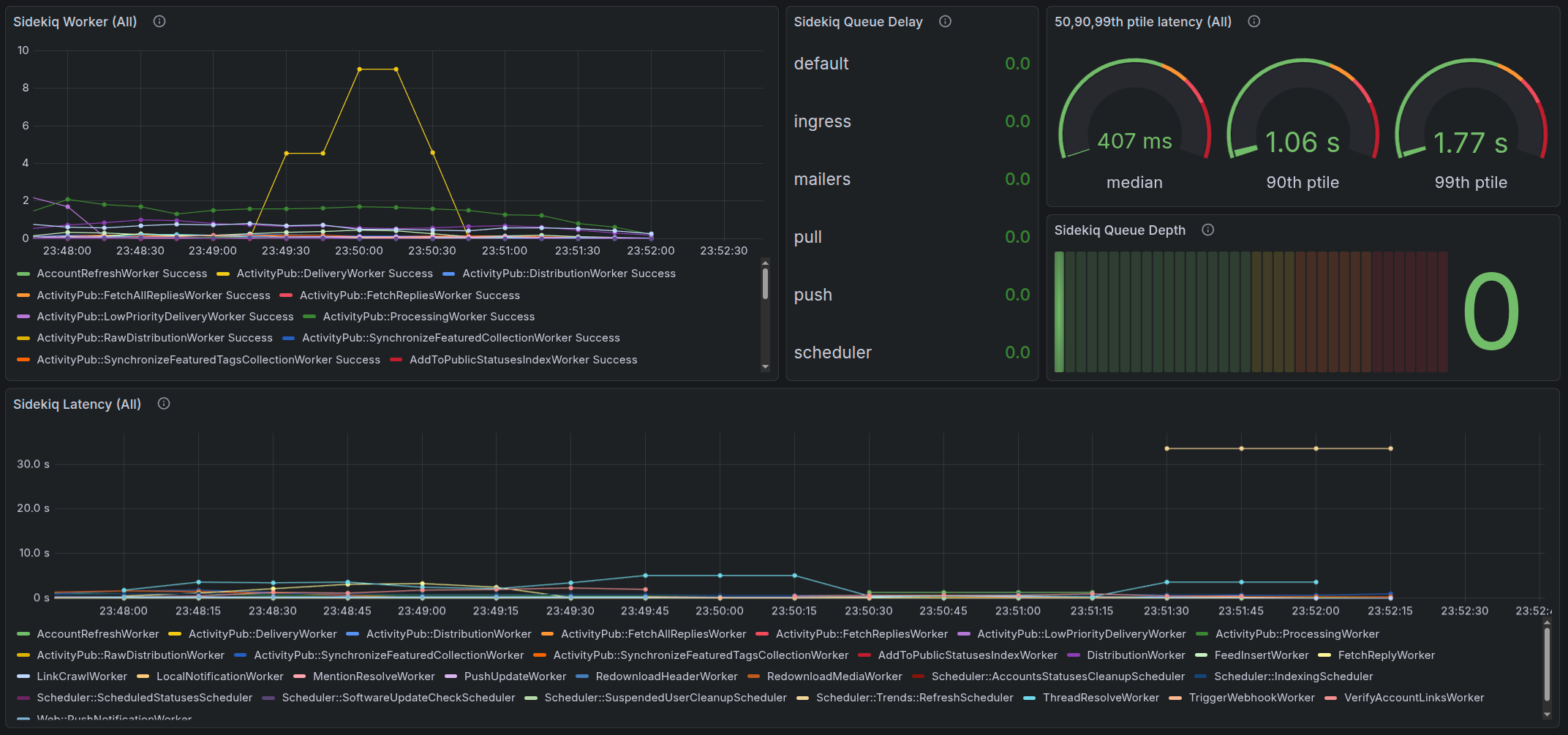This screenshot has width=1568, height=735.
Task: Click down arrow of latency legend scrollbar
Action: coord(1547,714)
